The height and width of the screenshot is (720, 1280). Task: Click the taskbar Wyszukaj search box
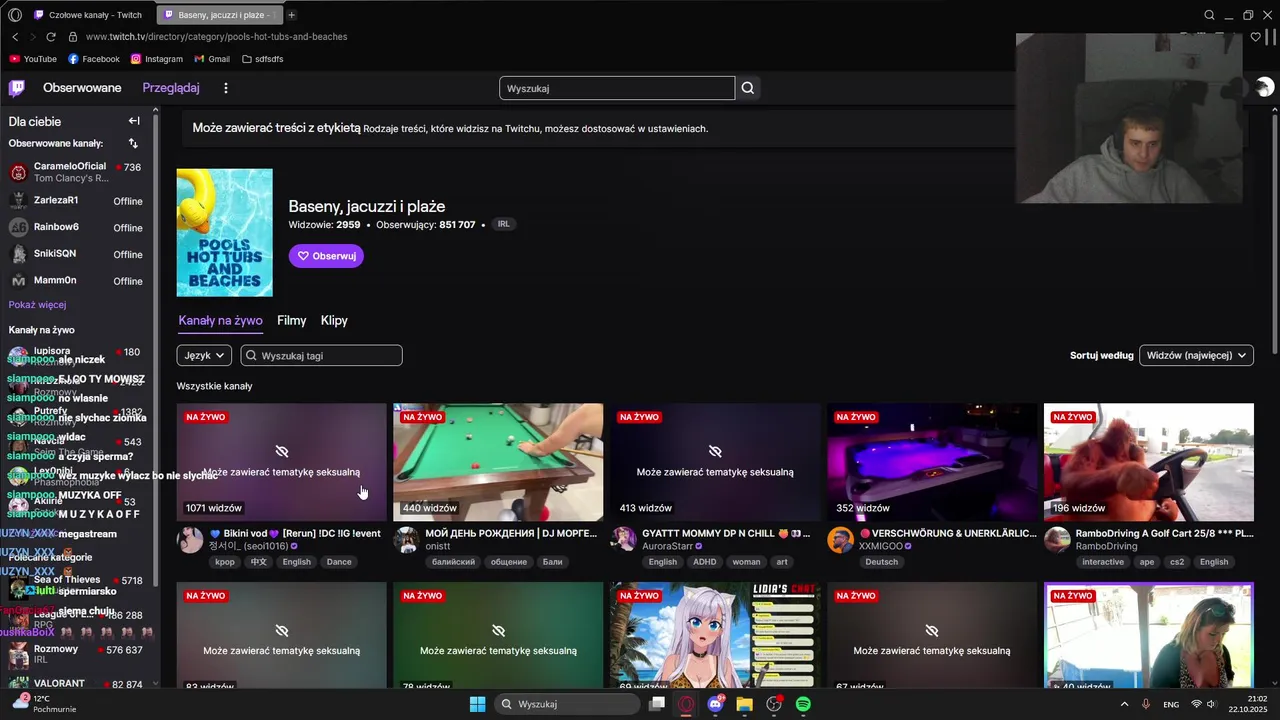pos(568,704)
